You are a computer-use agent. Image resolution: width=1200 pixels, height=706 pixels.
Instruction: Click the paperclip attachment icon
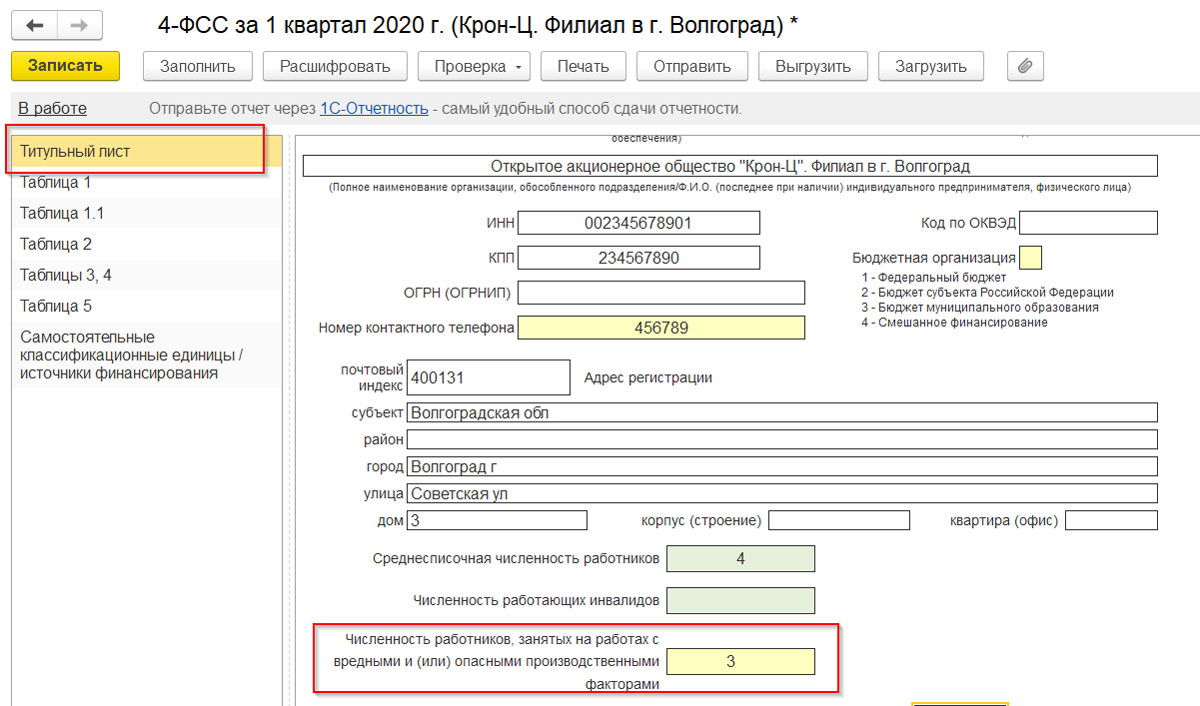point(1025,67)
